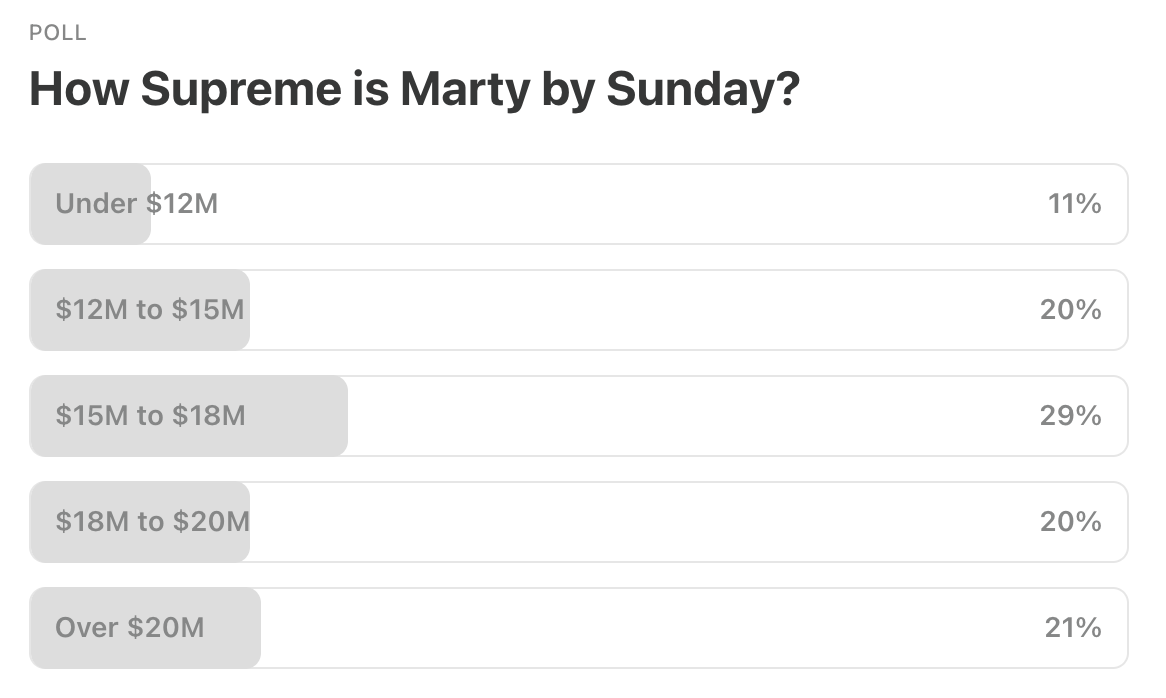Click the progress bar for "$15M to $18M"
This screenshot has height=698, width=1166.
[x=190, y=416]
